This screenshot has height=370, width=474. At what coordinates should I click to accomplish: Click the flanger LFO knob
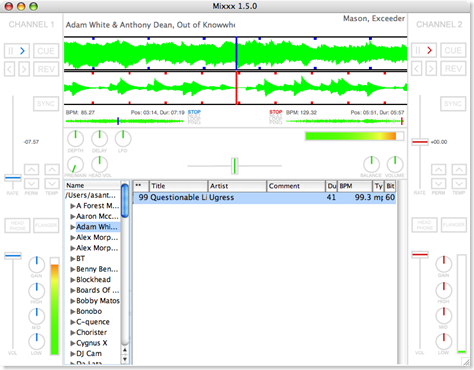coord(123,139)
